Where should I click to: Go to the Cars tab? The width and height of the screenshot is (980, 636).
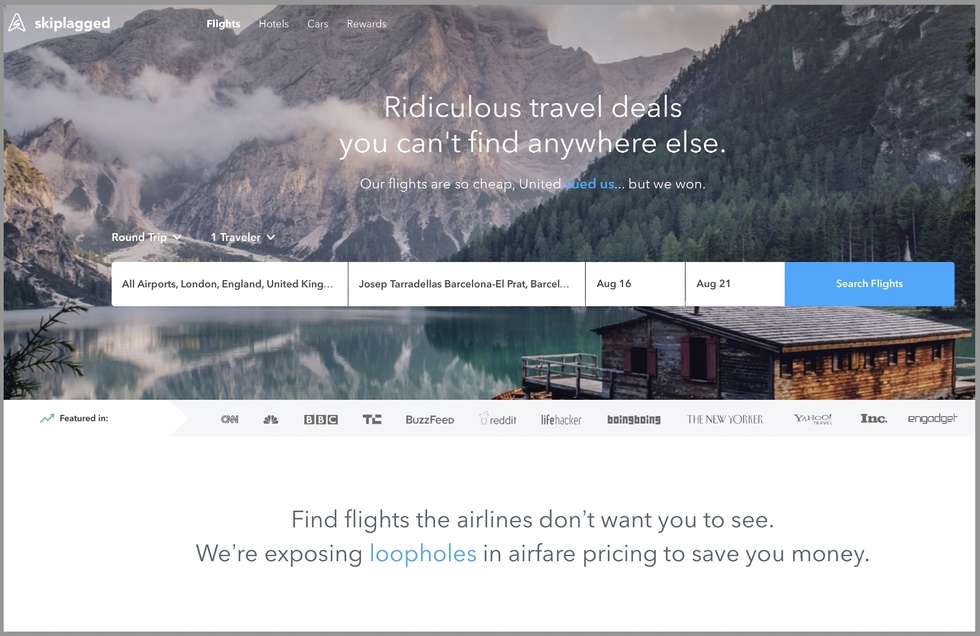coord(318,24)
